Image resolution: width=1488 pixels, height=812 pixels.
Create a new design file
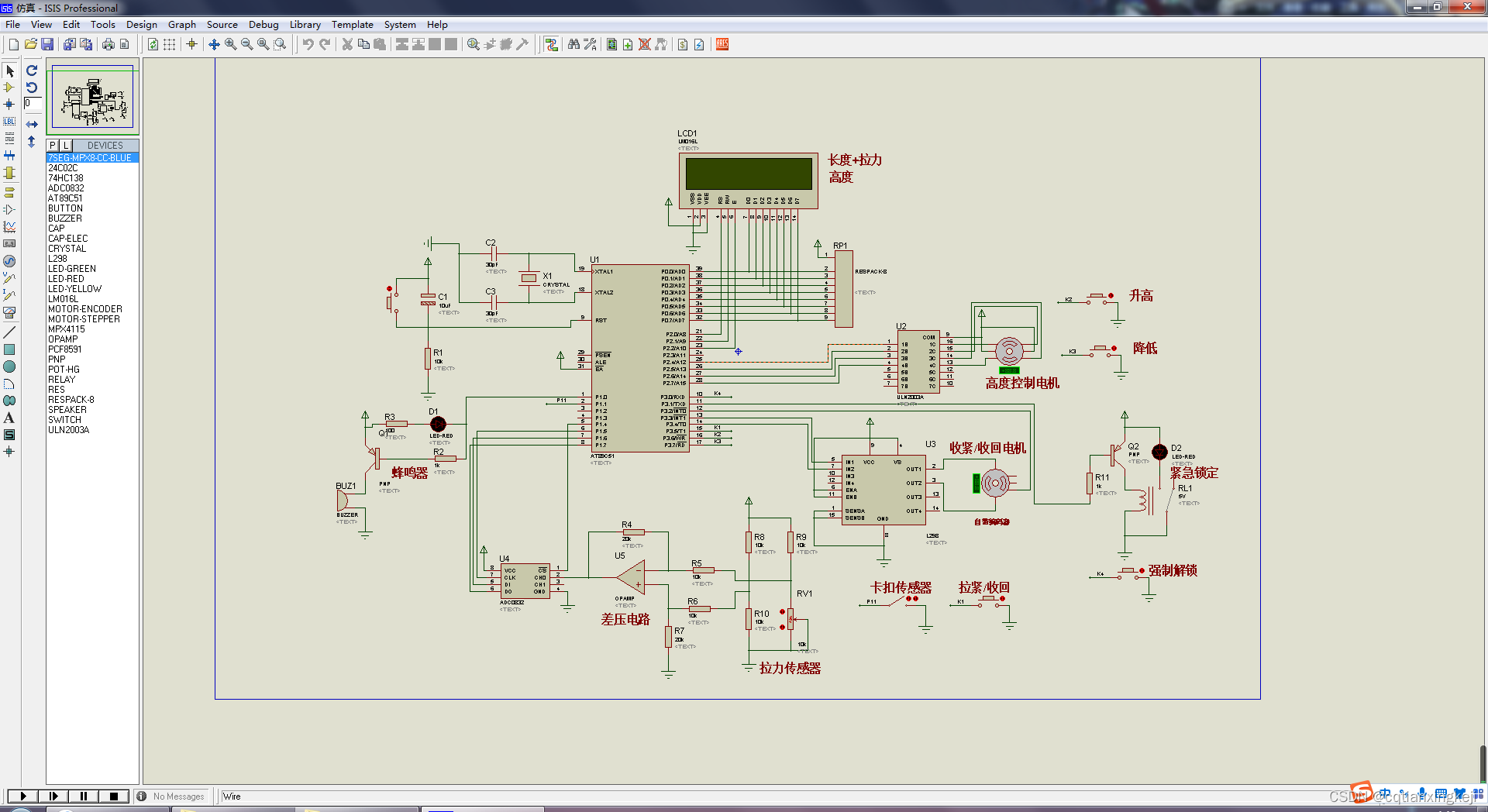click(x=14, y=44)
